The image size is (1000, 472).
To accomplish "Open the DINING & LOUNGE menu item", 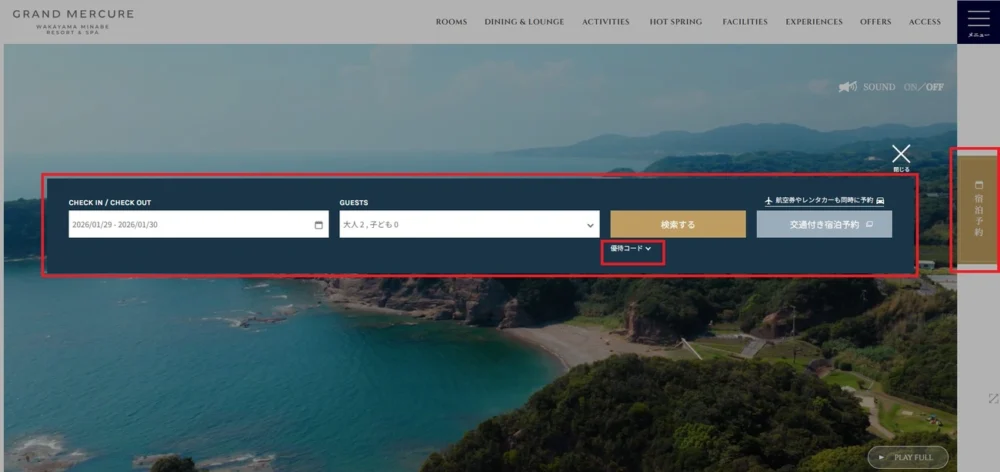I will [x=524, y=22].
